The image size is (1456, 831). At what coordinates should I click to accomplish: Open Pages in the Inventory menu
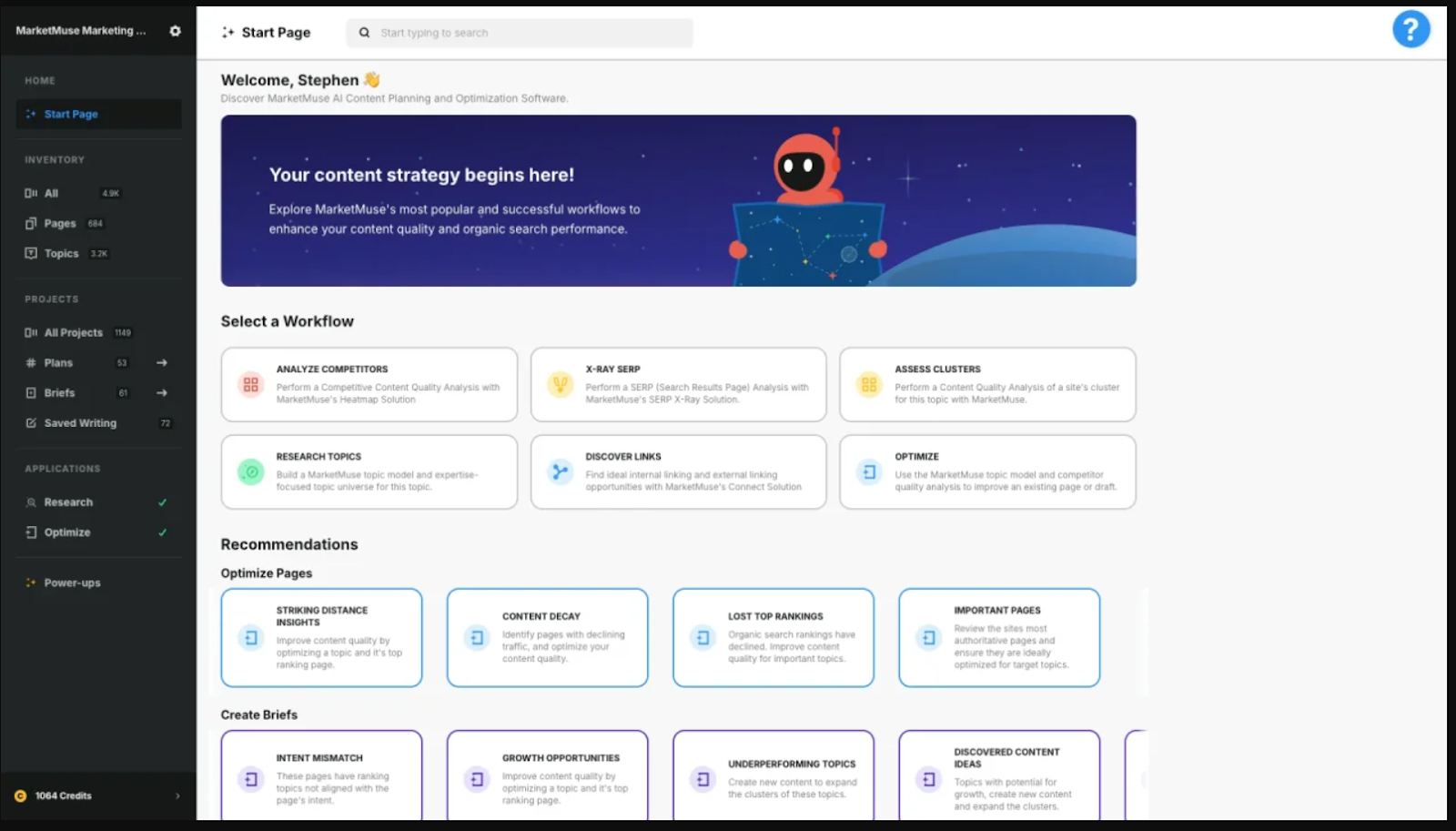(60, 224)
